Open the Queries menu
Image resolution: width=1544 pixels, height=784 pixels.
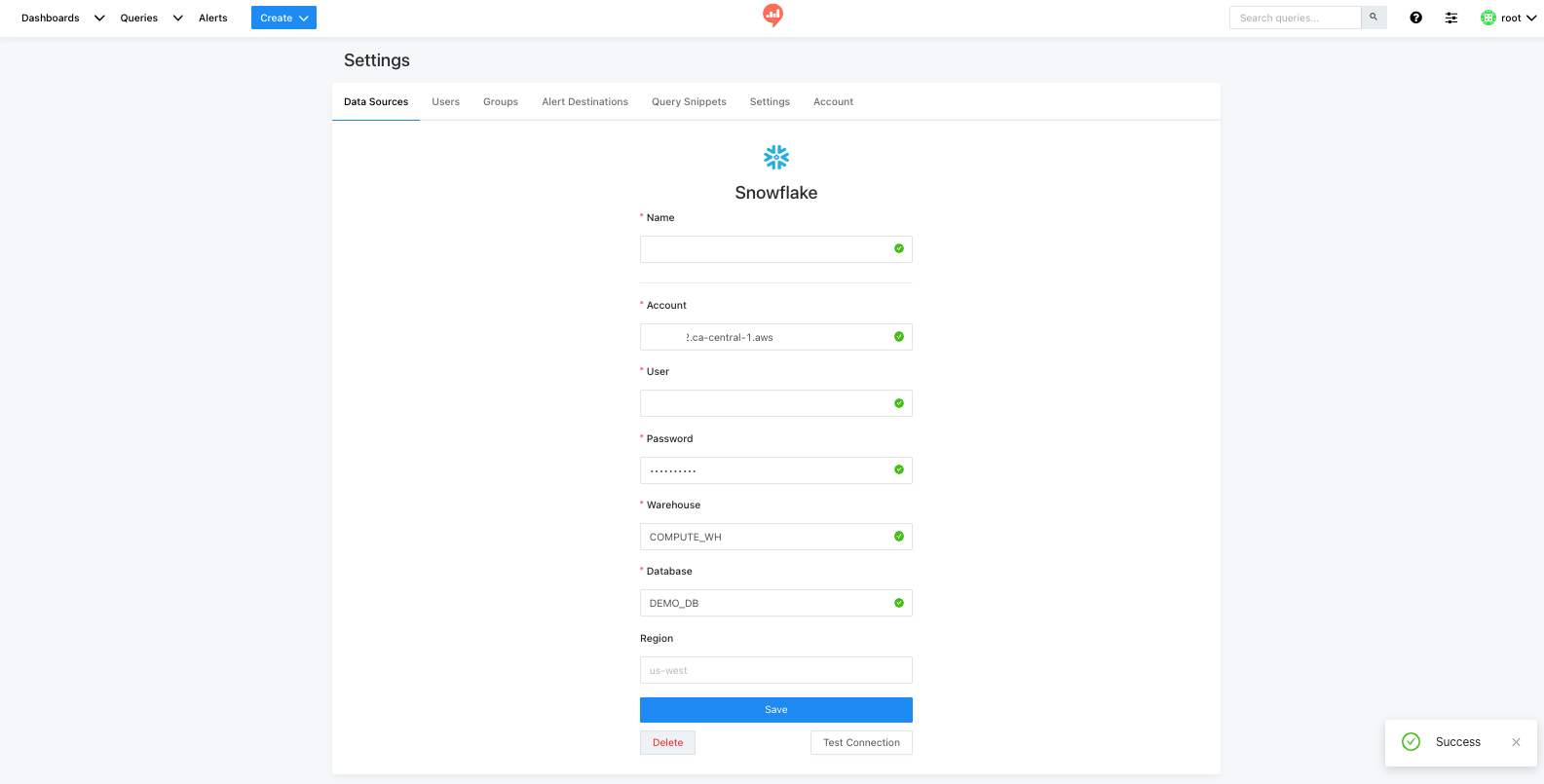(139, 18)
